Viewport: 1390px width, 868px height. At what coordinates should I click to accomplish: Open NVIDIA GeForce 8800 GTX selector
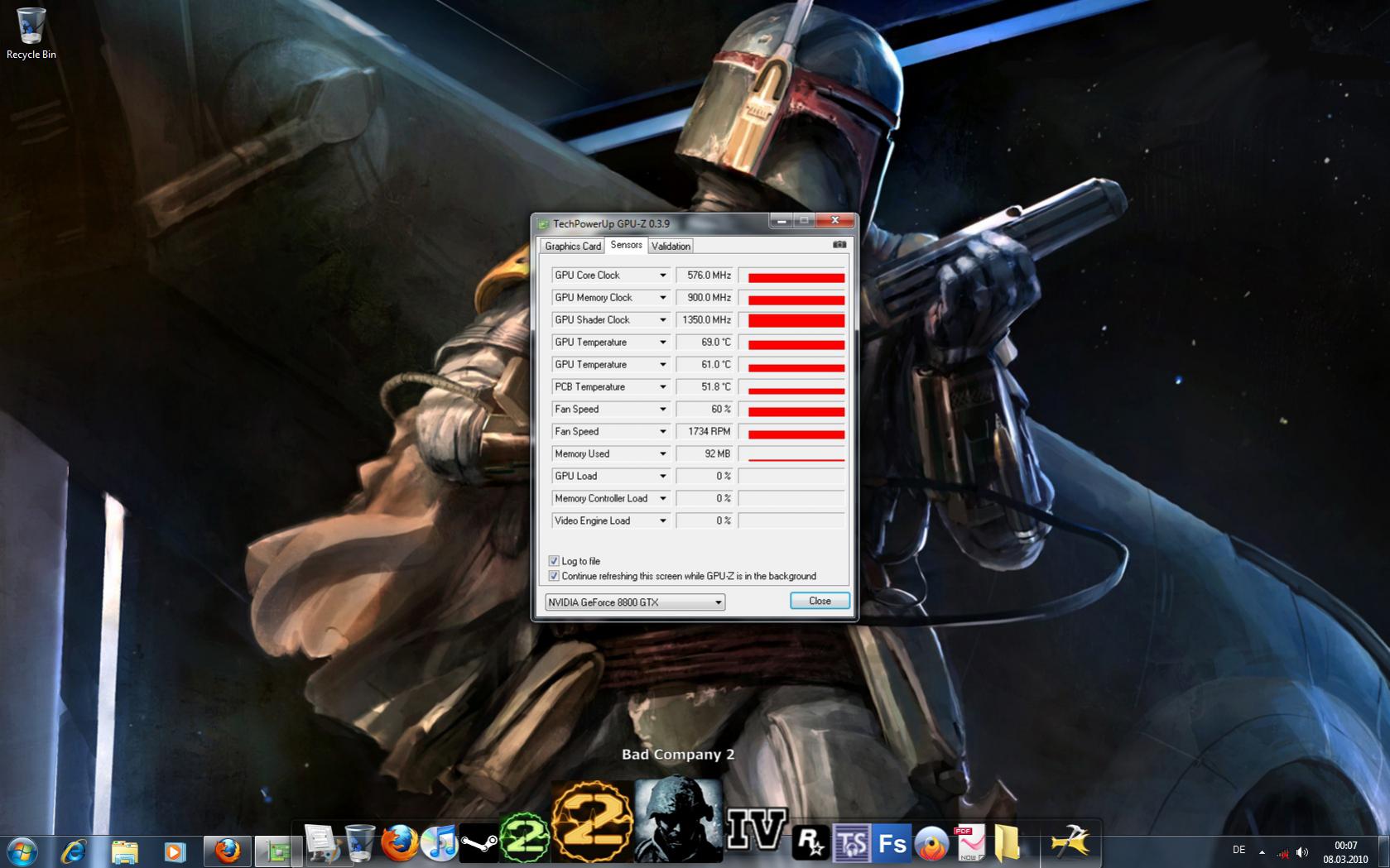[635, 602]
